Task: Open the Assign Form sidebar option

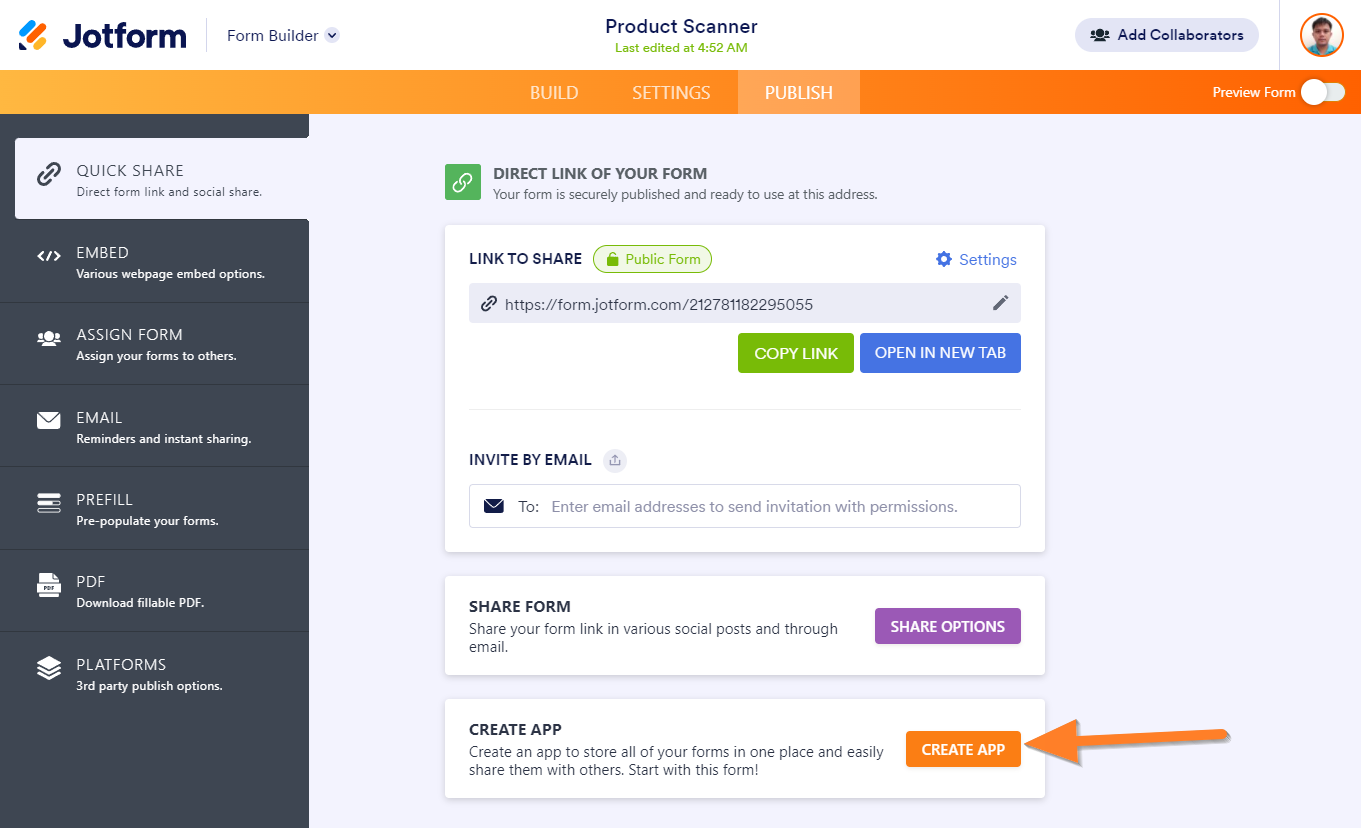Action: pos(154,344)
